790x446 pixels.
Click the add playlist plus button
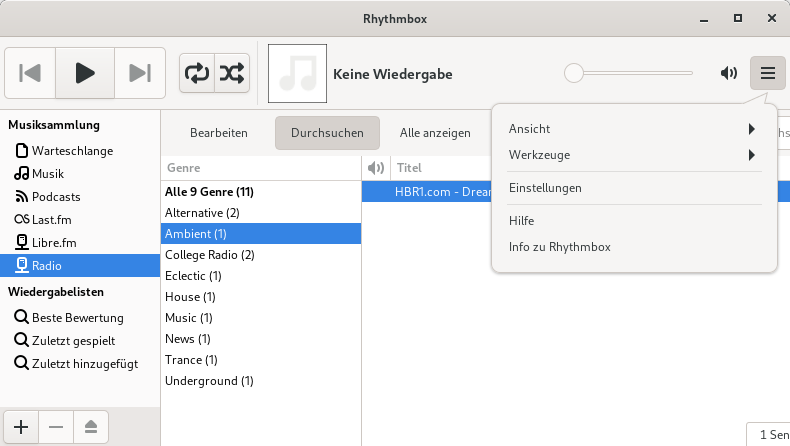pos(21,427)
